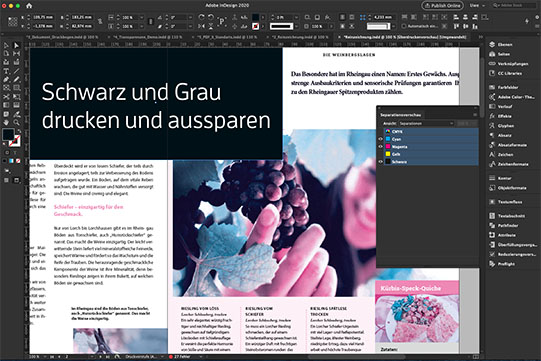Screen dimensions: 541x361
Task: Open the Verknüpfungen links panel
Action: pos(509,64)
